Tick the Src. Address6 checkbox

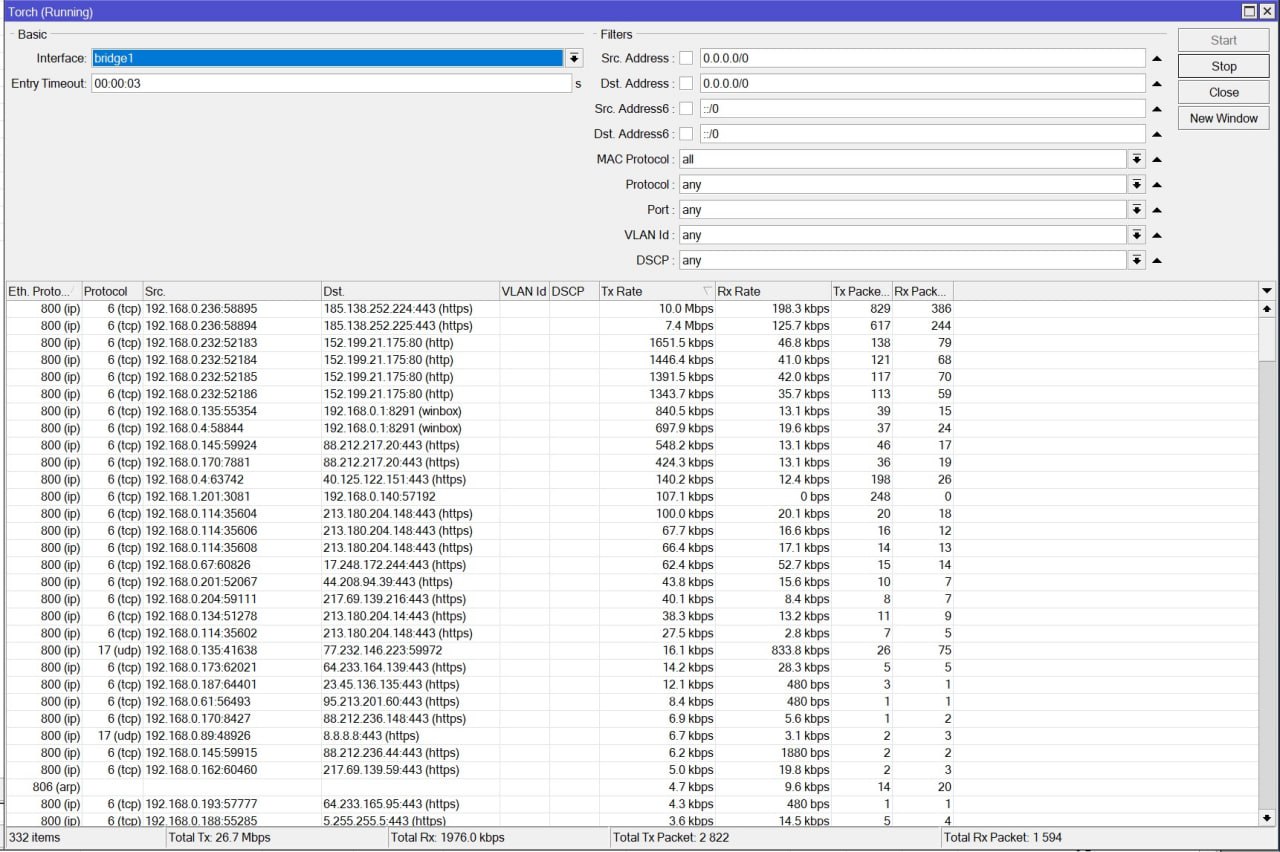pyautogui.click(x=686, y=108)
